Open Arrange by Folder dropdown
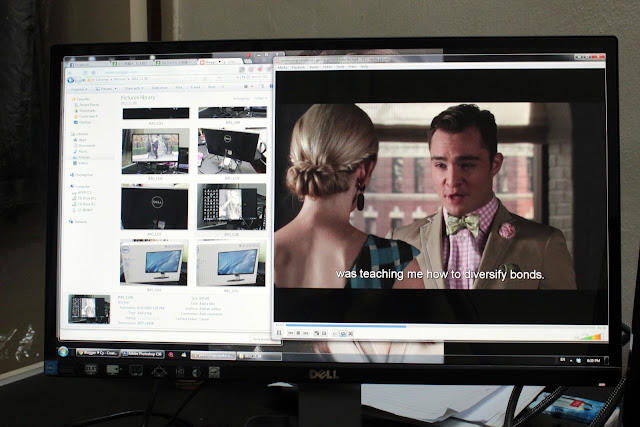The image size is (640, 427). [260, 98]
